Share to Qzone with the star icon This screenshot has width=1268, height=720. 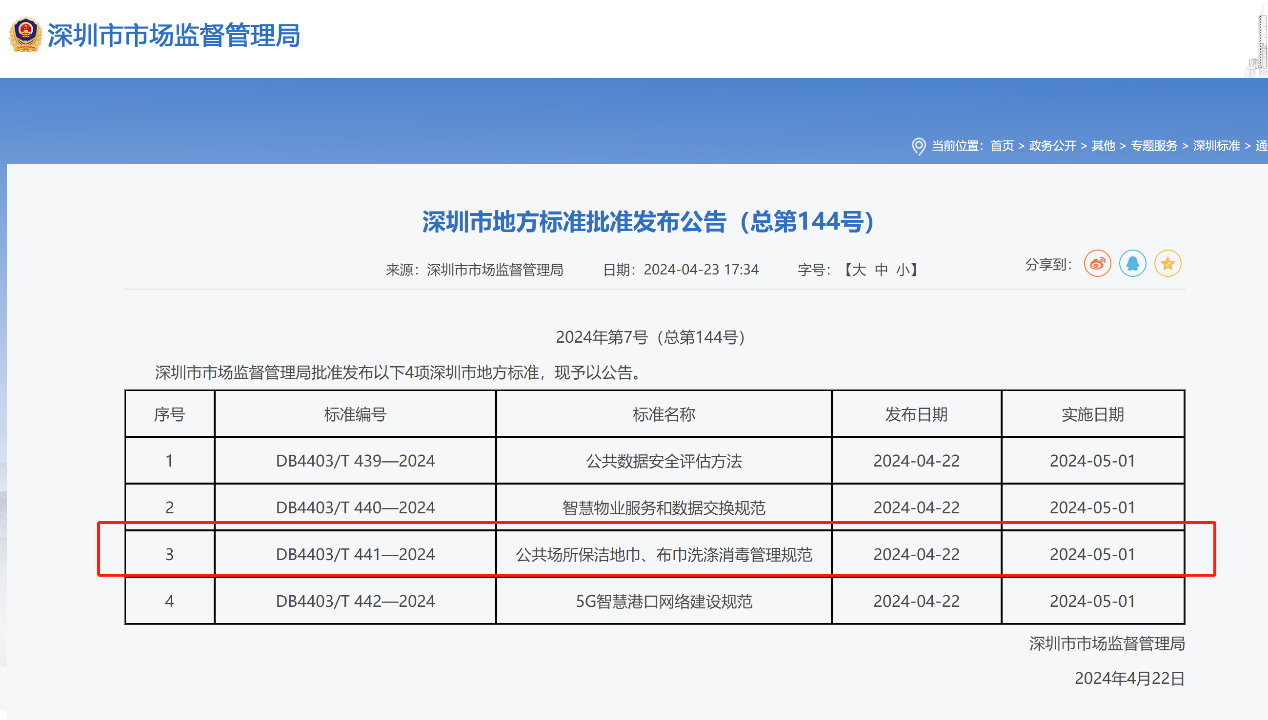(x=1168, y=264)
